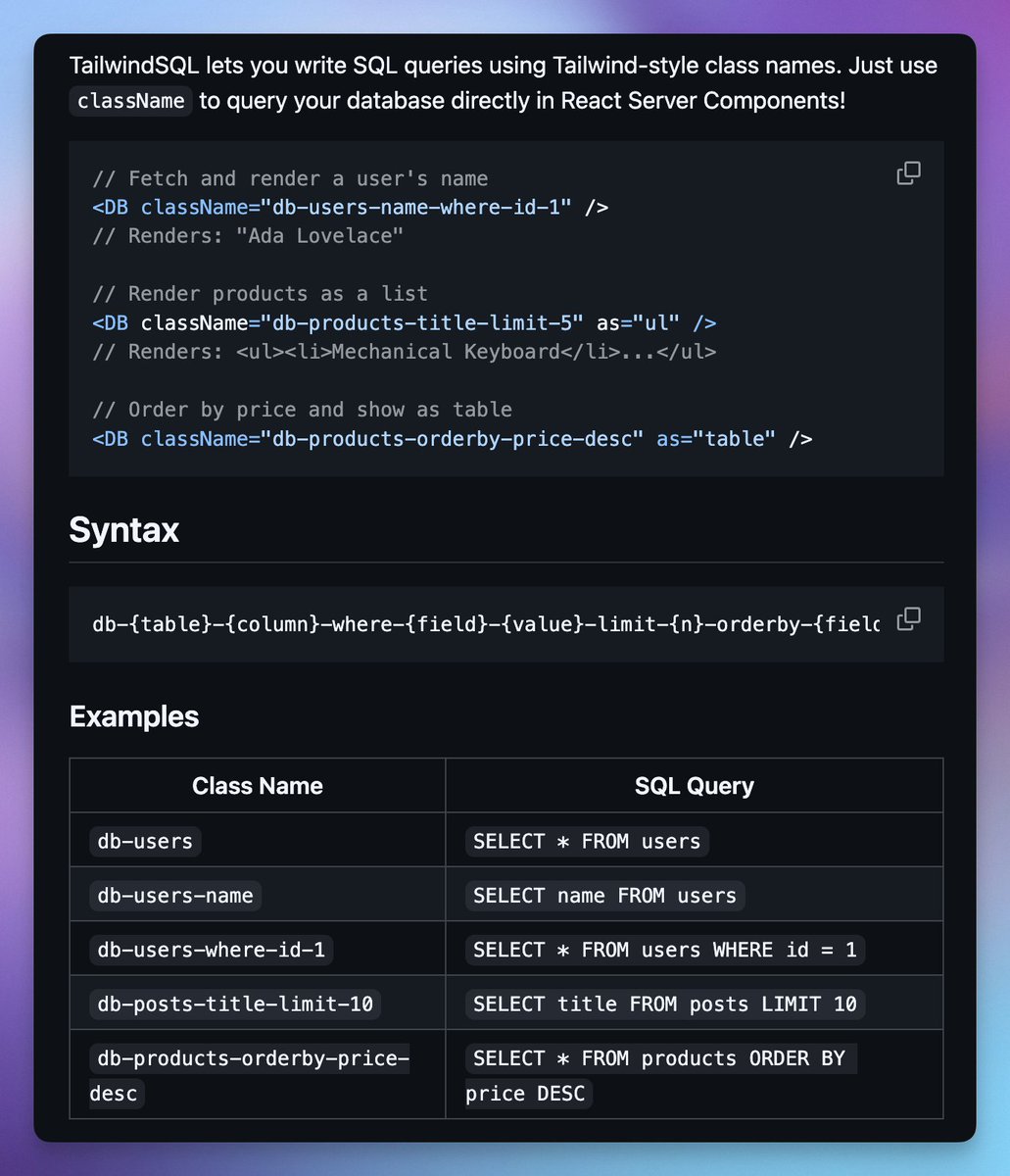Click the Mechanical Keyboard renders comment

point(405,351)
